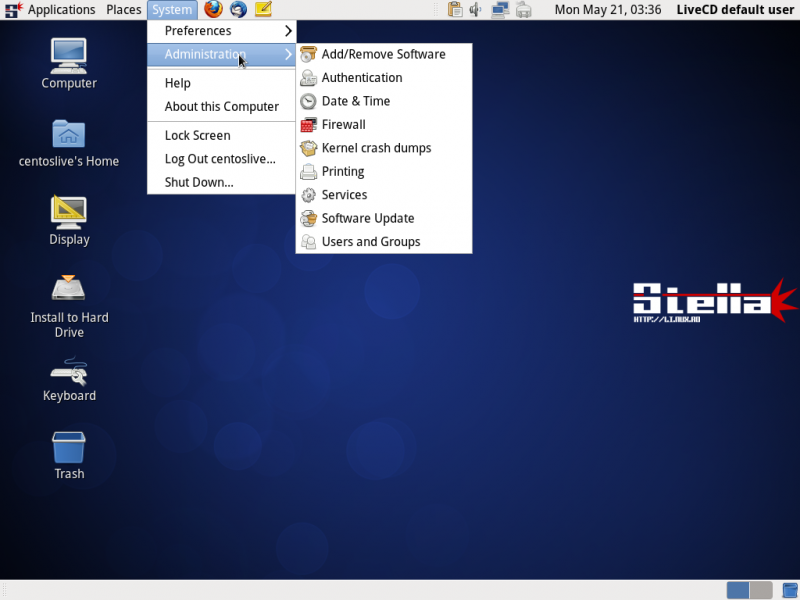800x600 pixels.
Task: Open the Display desktop icon
Action: (x=69, y=220)
